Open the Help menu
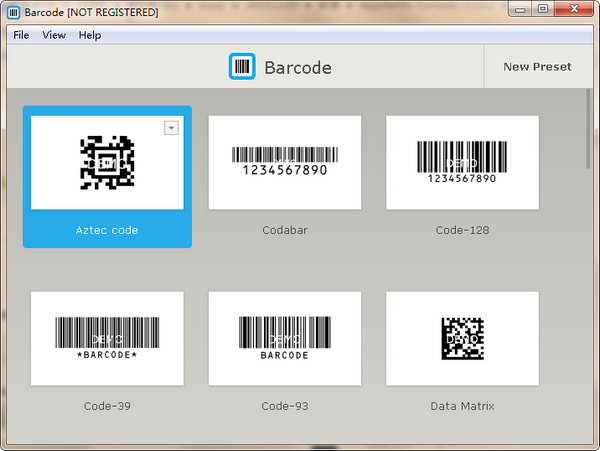Screen dimensions: 600x451 (90, 35)
